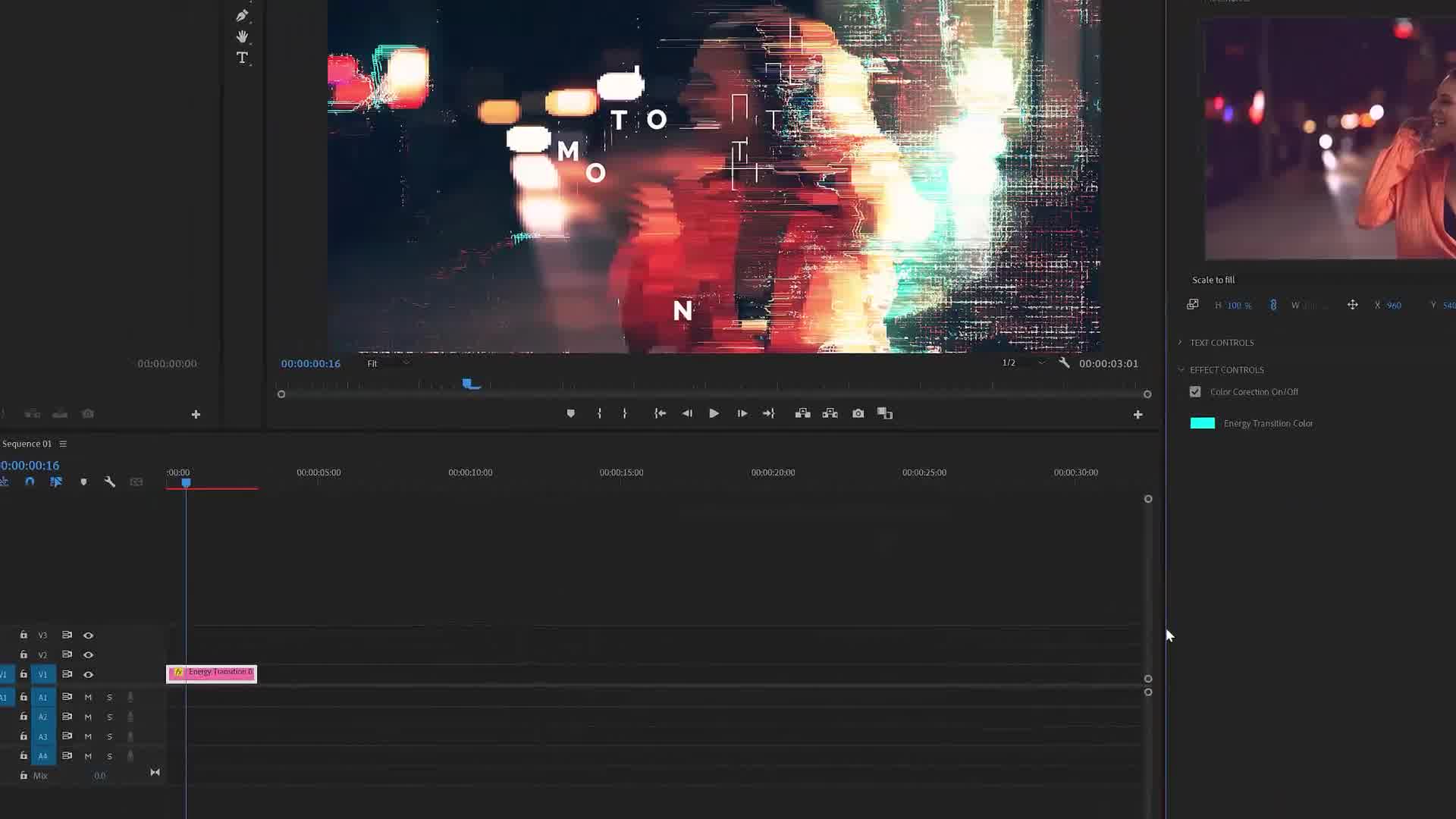Click the Extract button
This screenshot has height=819, width=1456.
[830, 413]
